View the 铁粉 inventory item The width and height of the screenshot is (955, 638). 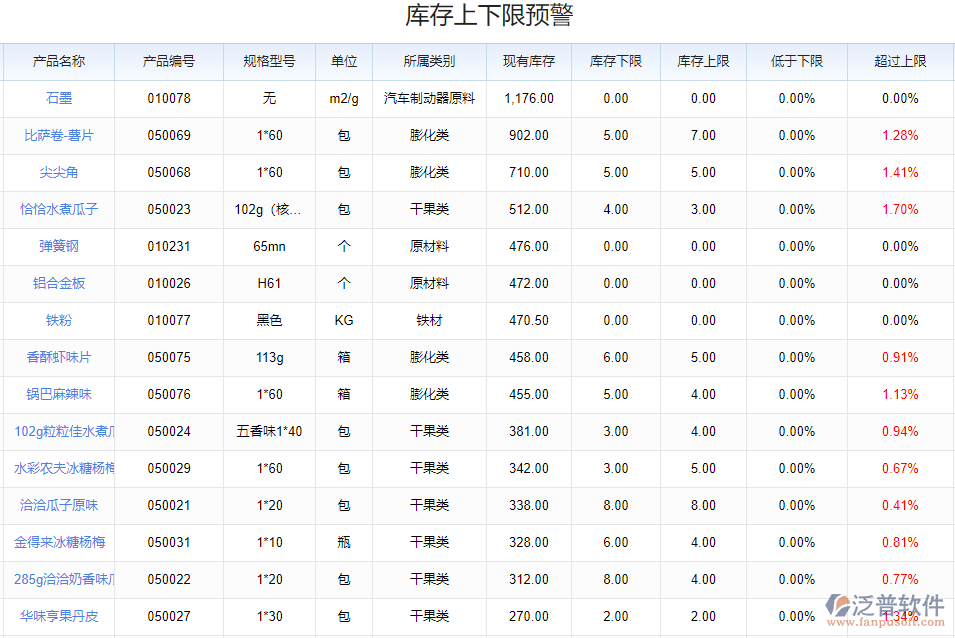click(57, 320)
